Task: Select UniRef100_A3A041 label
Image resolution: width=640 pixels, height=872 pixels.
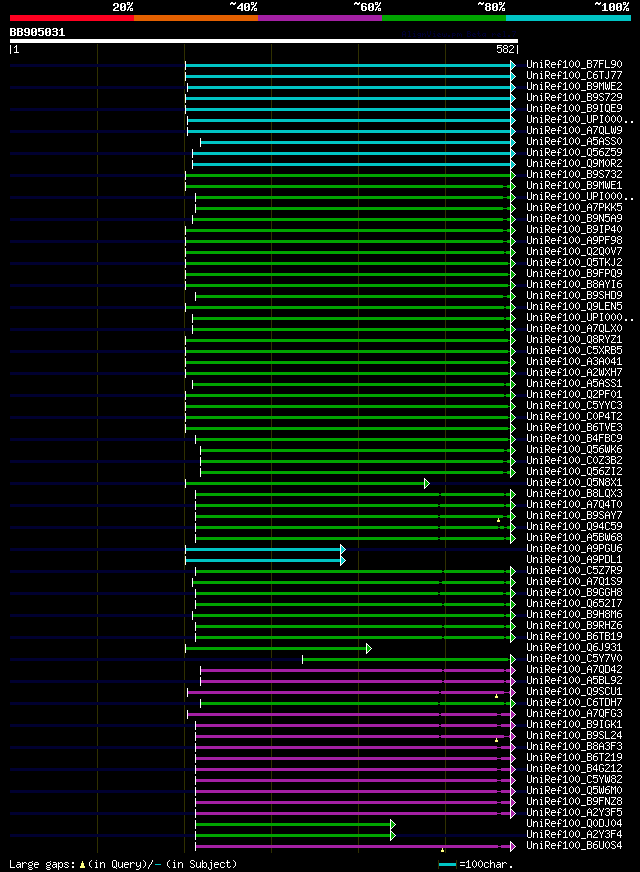Action: tap(574, 361)
